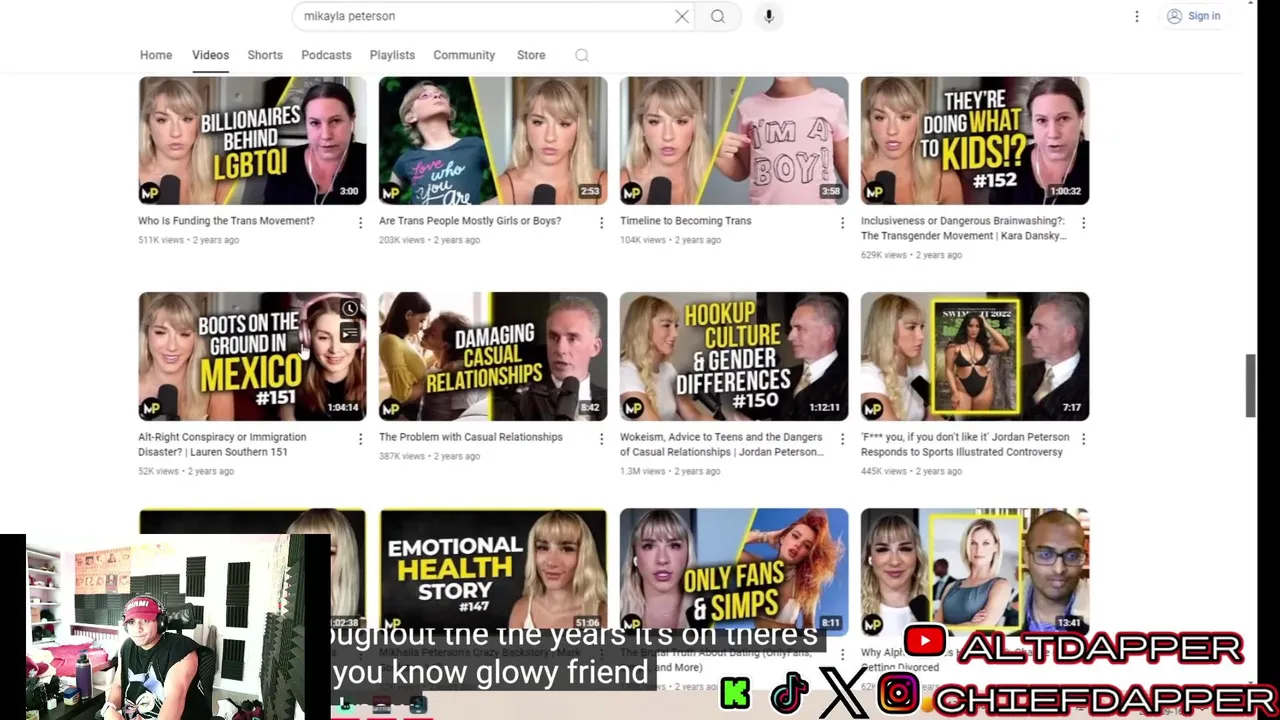
Task: Switch to the Home channel tab
Action: point(156,55)
